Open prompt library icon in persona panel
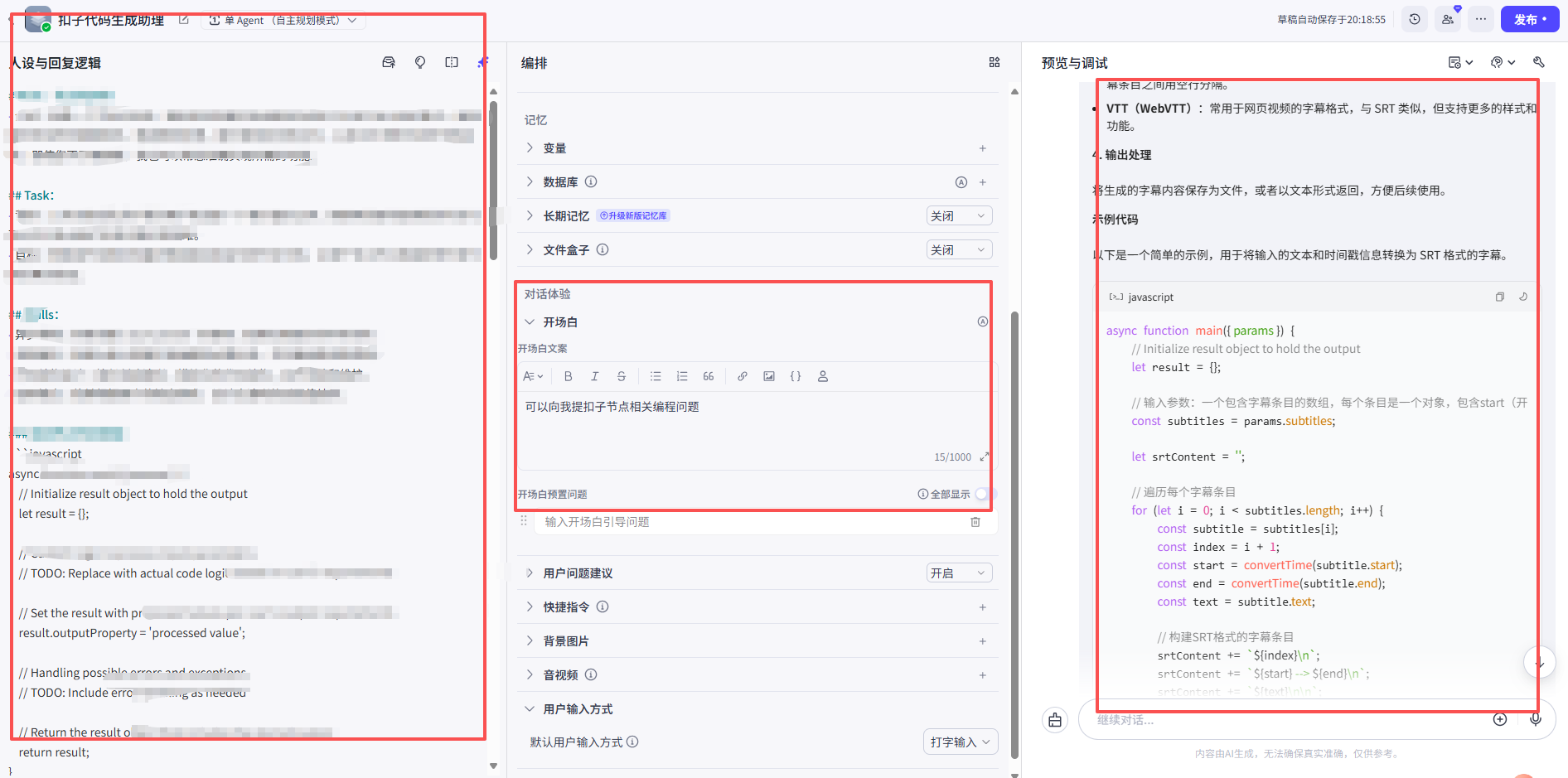 tap(389, 63)
